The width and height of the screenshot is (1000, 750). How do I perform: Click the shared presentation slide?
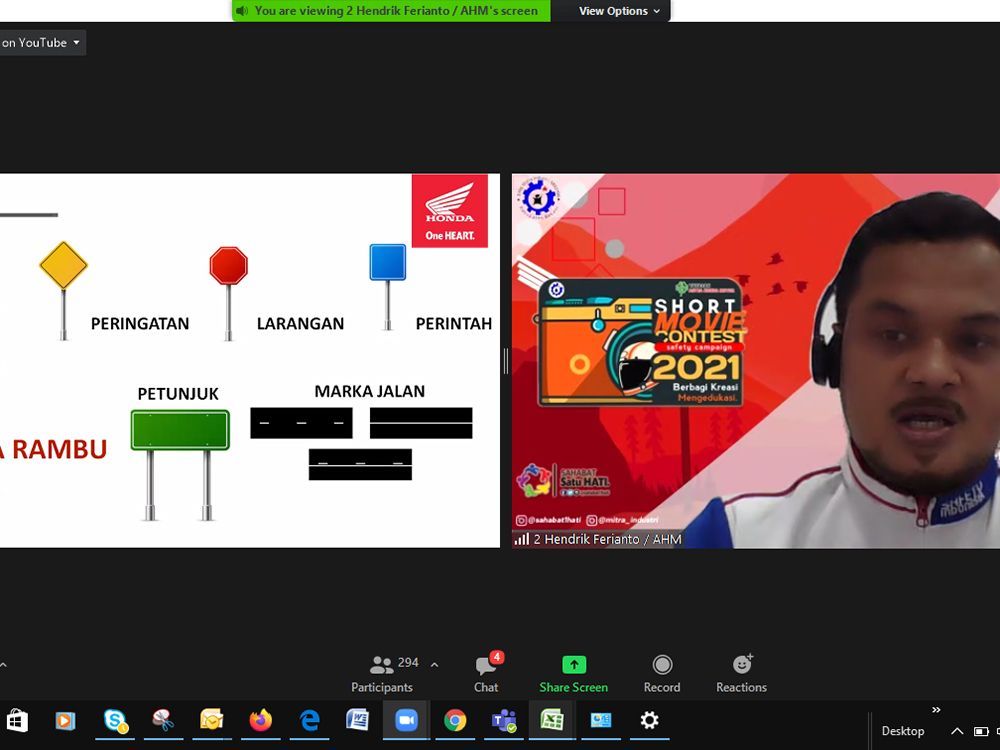pos(249,360)
